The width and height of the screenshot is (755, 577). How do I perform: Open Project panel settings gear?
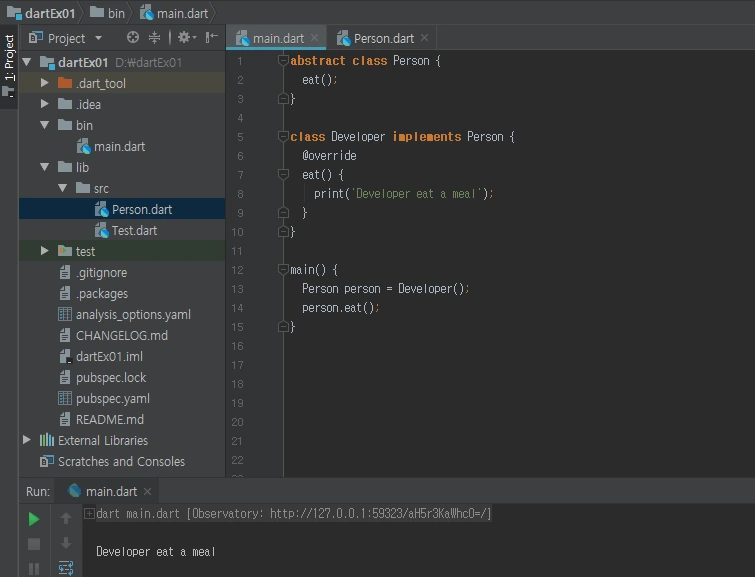pos(185,38)
